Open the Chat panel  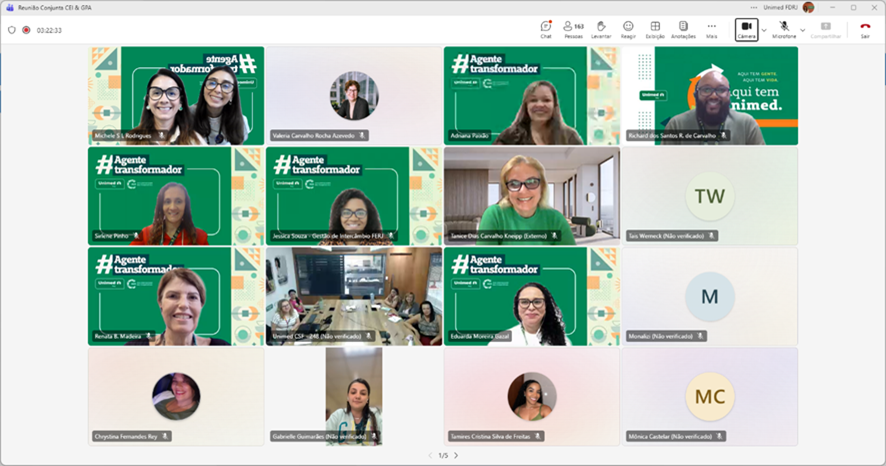click(546, 29)
